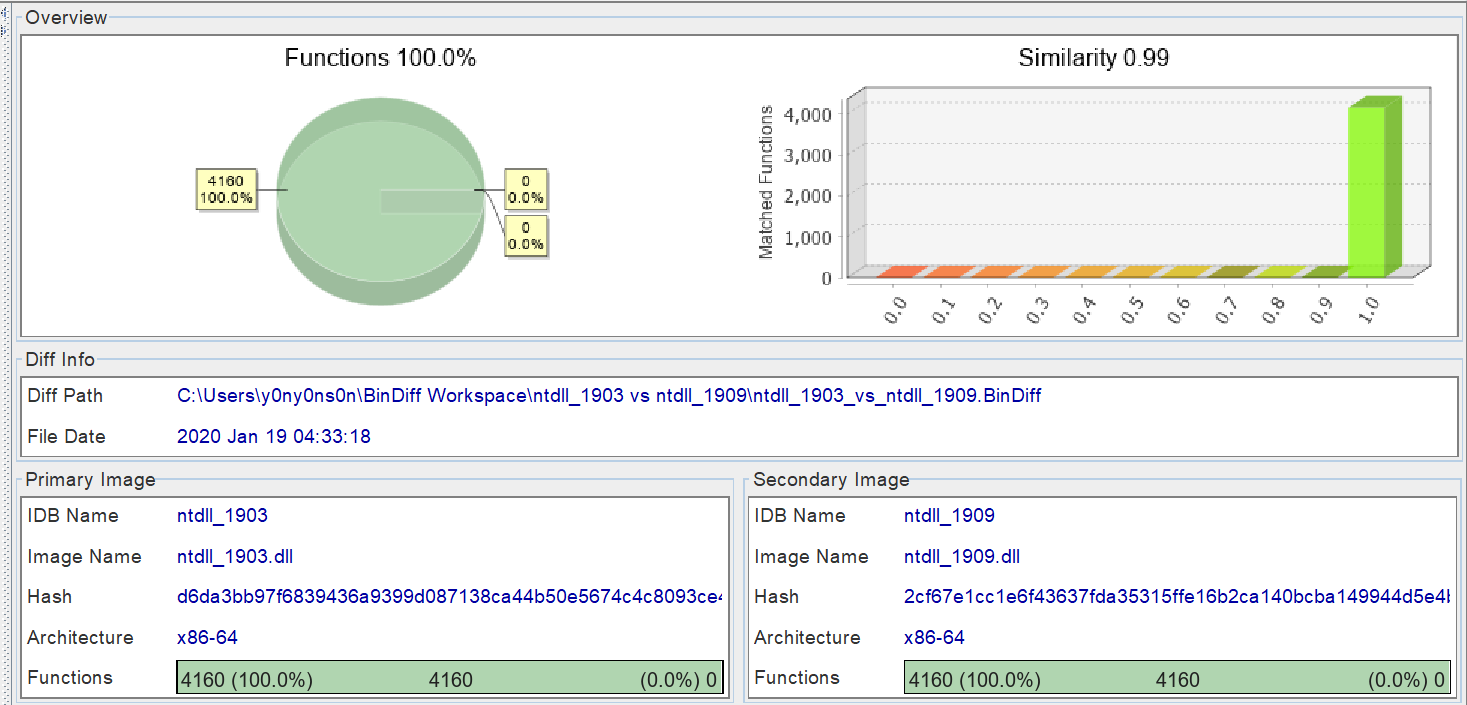This screenshot has height=705, width=1467.
Task: Click the tall green bar in Similarity histogram
Action: (x=1369, y=188)
